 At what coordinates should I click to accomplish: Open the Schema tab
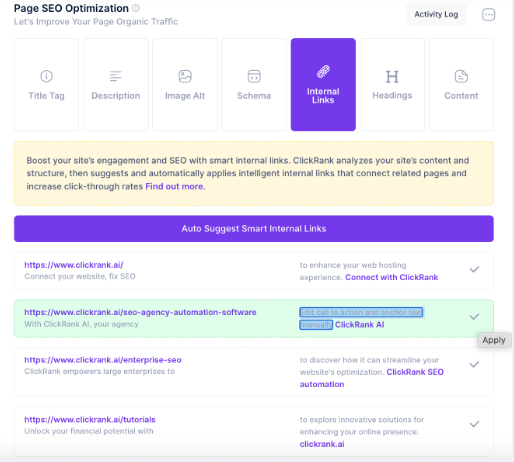(x=254, y=84)
